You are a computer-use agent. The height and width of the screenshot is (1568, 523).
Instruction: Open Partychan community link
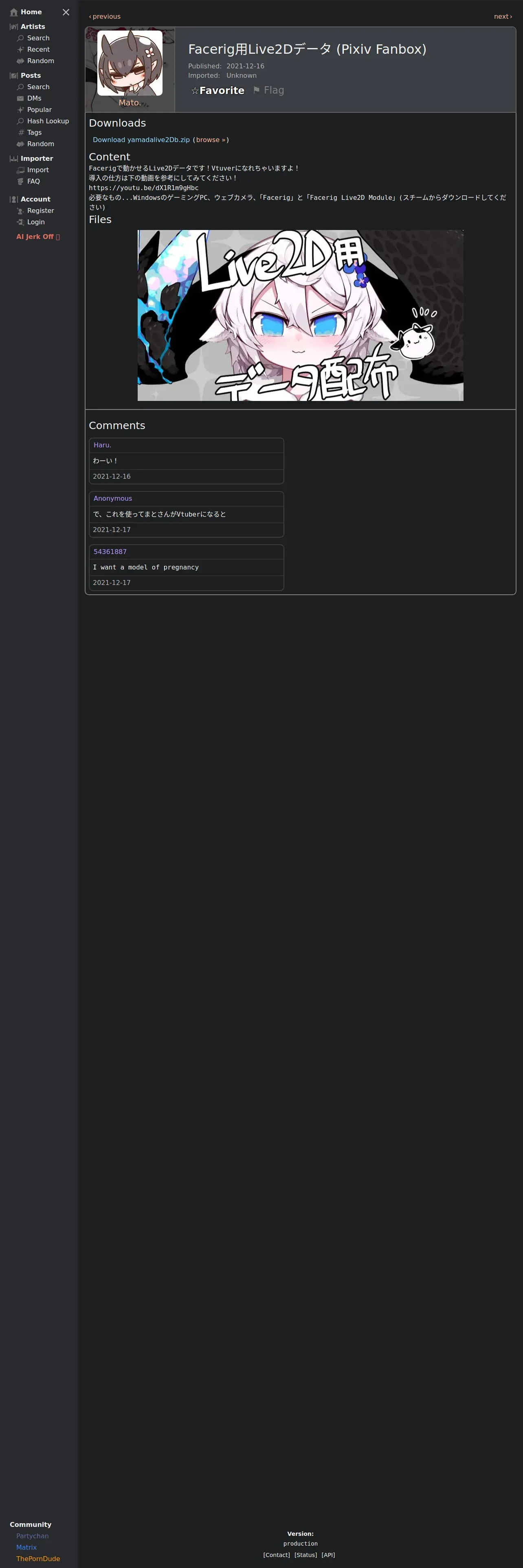point(32,1536)
